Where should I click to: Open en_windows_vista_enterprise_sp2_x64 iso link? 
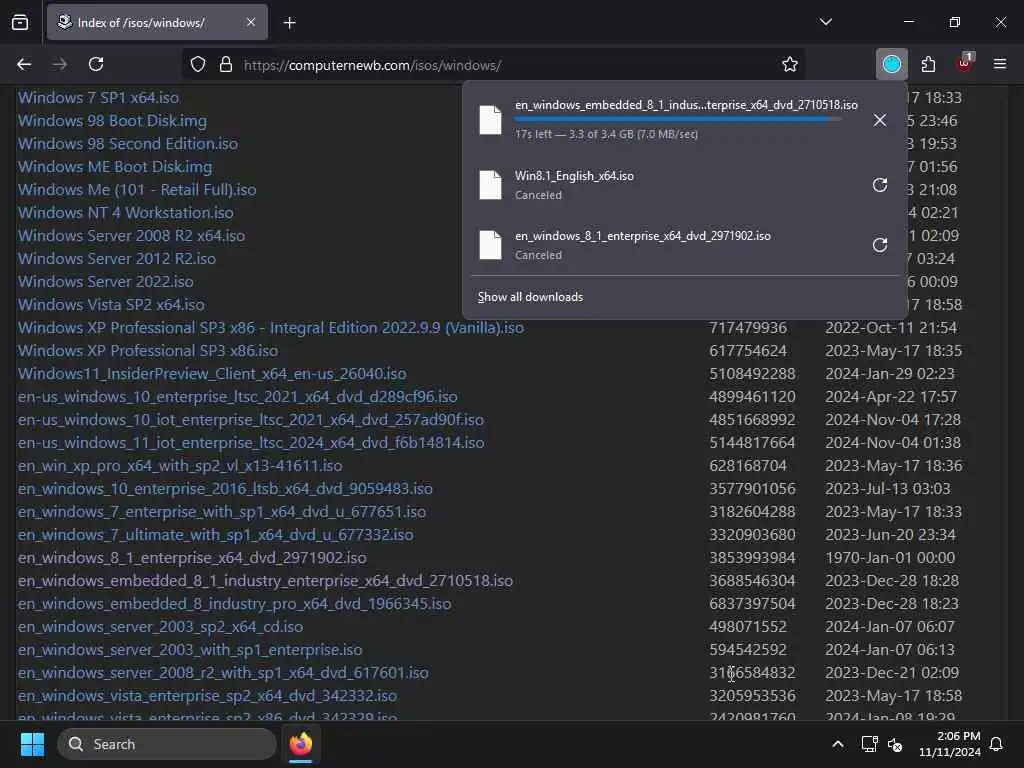coord(208,696)
